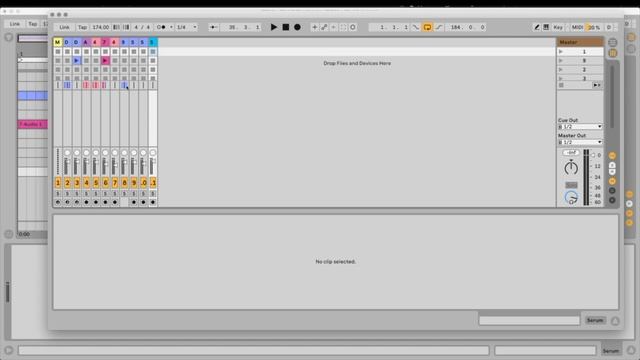Click the Link button in front window
This screenshot has height=360, width=640.
pyautogui.click(x=64, y=27)
